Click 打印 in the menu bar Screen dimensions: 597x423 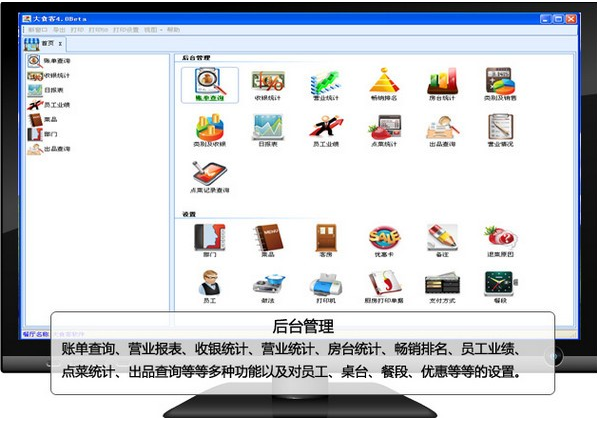pyautogui.click(x=77, y=30)
